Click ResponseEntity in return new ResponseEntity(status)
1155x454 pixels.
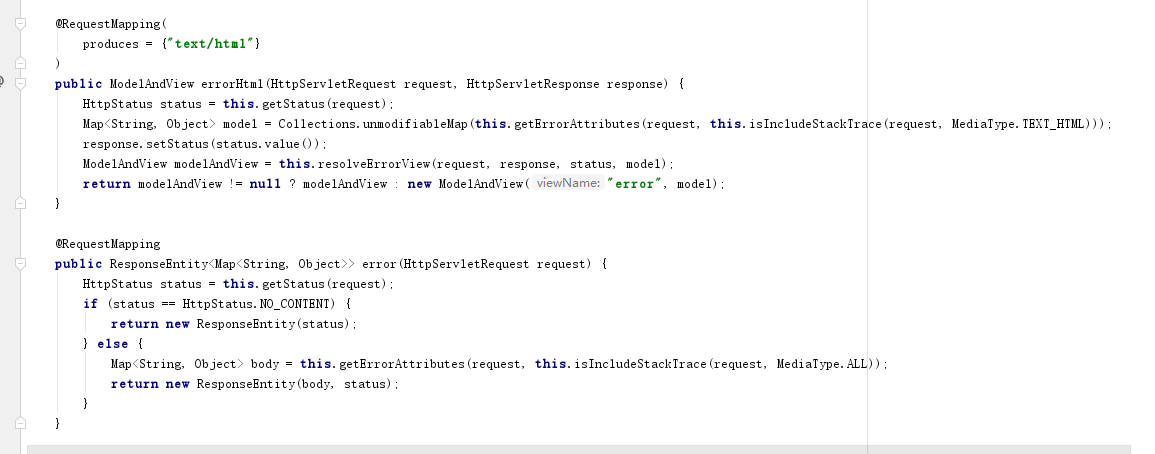pyautogui.click(x=245, y=324)
